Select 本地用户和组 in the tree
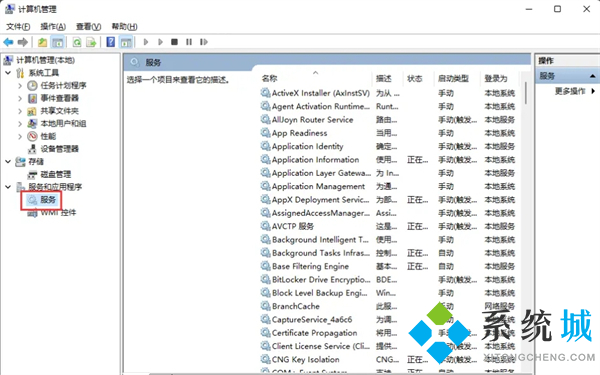 coord(64,124)
